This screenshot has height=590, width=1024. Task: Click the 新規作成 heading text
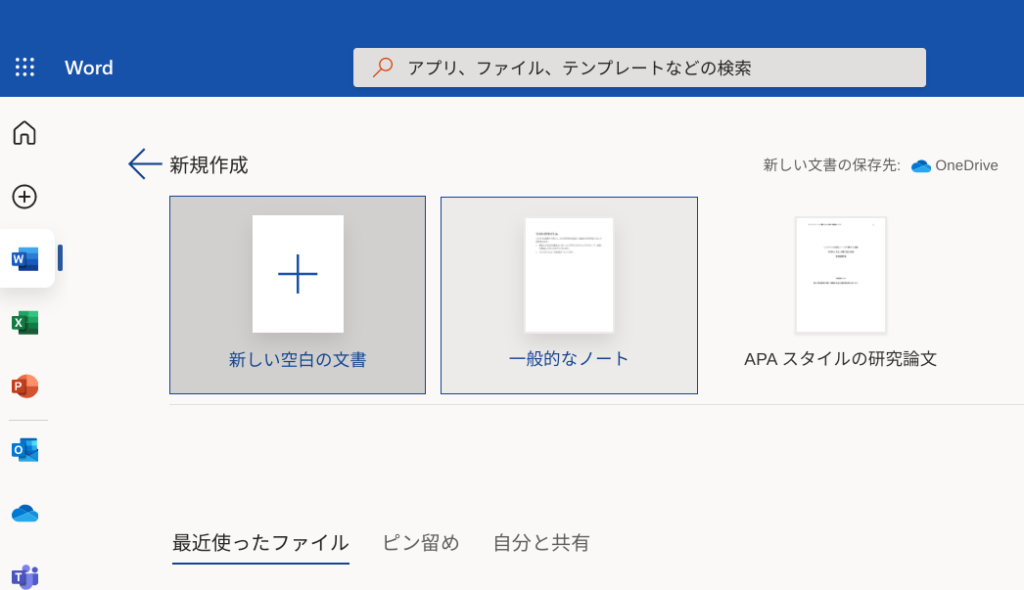209,165
